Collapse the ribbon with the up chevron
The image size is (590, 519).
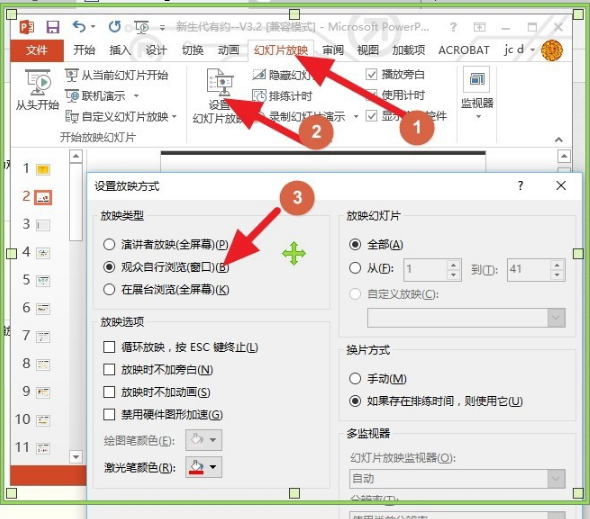[559, 140]
